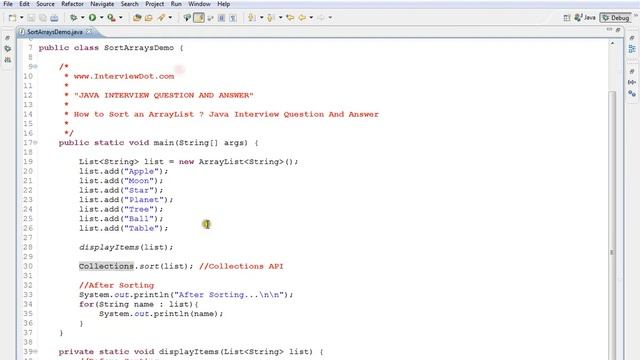Switch to the Java perspective
The width and height of the screenshot is (640, 360).
585,18
